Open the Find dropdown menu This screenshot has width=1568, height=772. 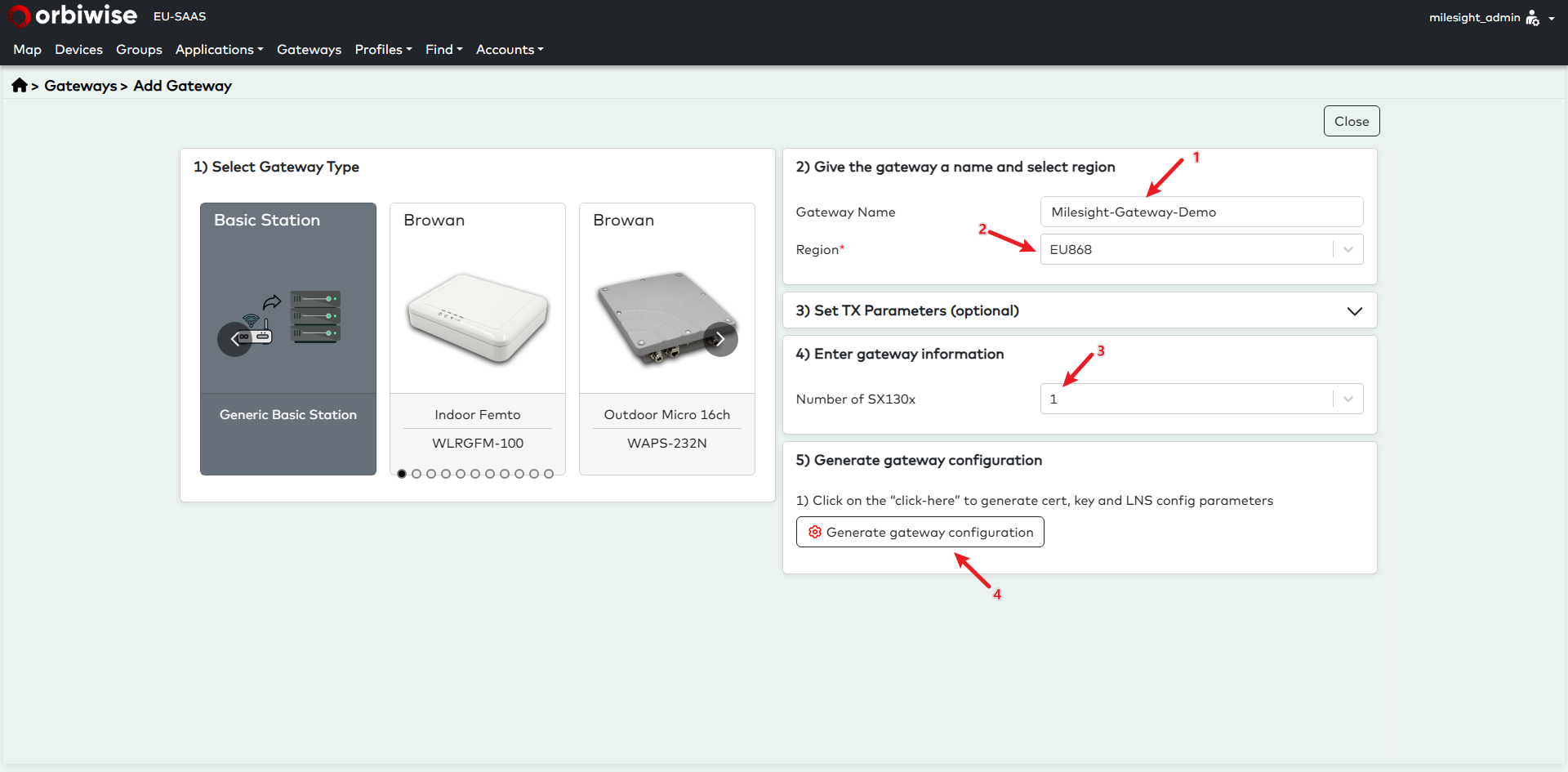443,50
